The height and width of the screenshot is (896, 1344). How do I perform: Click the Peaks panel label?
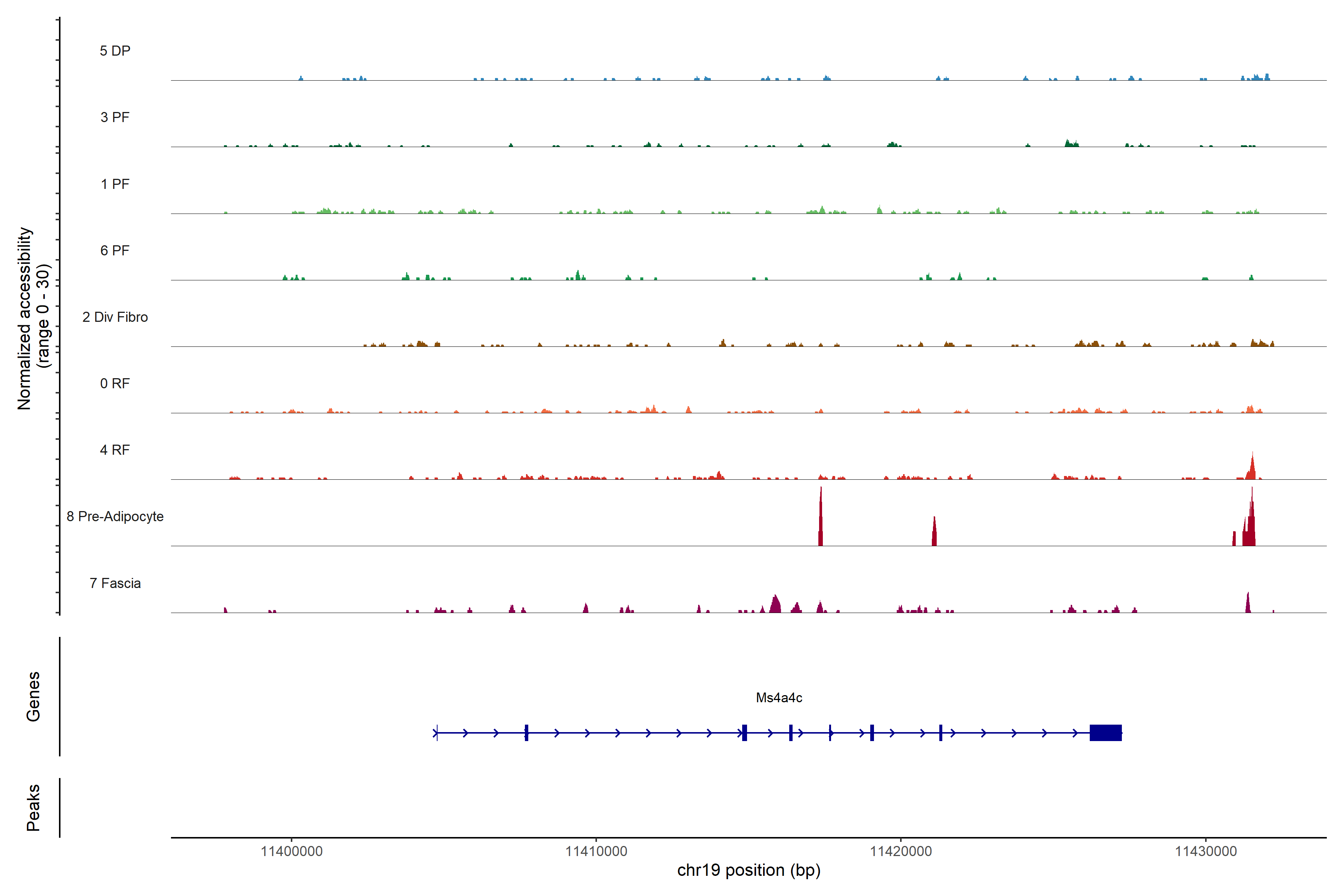tap(33, 808)
